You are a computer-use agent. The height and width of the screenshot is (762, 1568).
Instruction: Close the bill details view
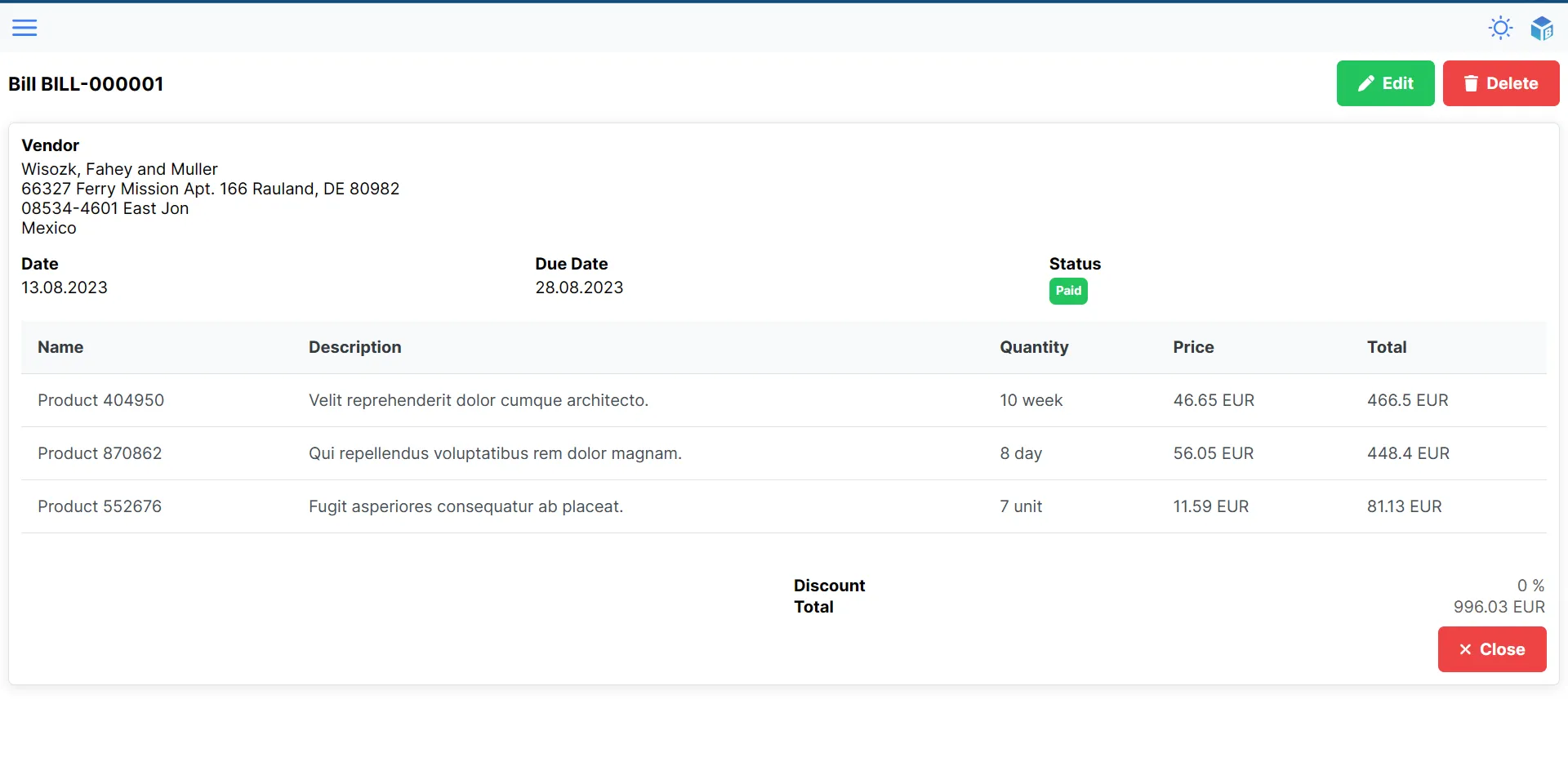[x=1491, y=649]
